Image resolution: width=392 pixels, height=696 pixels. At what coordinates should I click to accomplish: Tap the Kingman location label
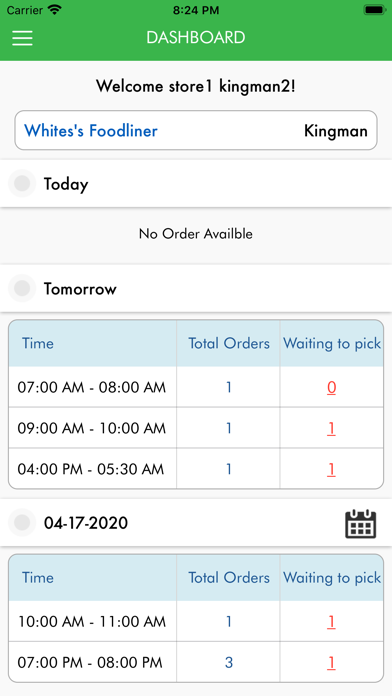point(336,131)
